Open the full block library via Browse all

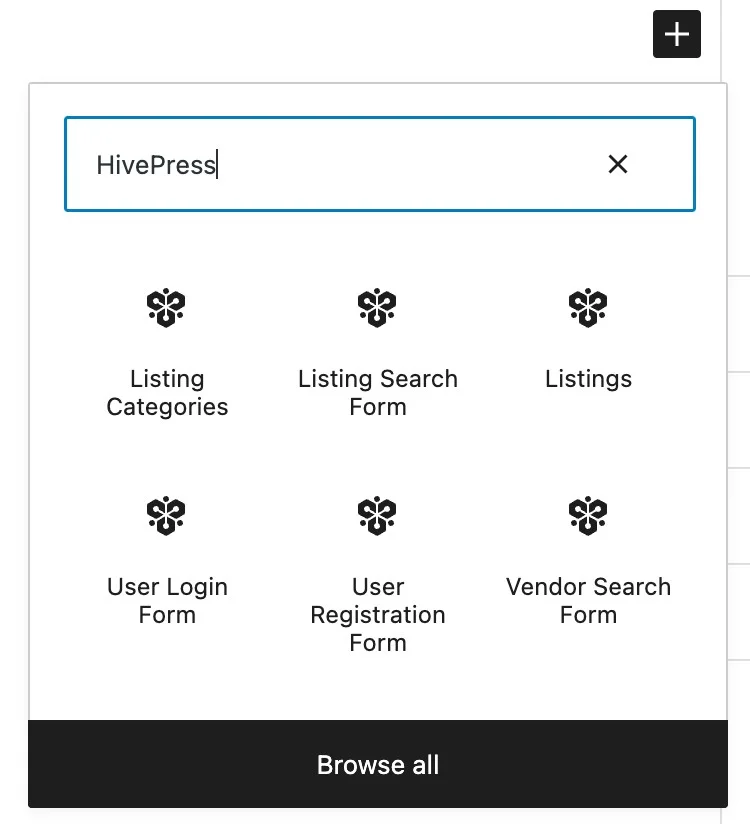377,764
